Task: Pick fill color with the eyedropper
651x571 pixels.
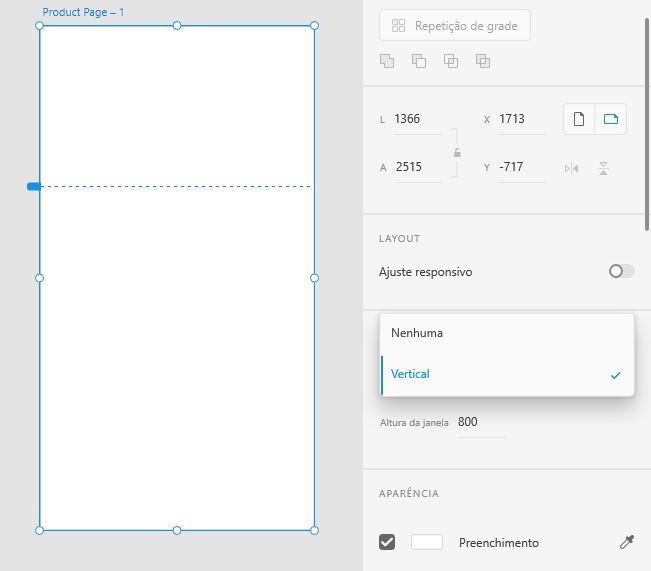Action: pos(627,542)
